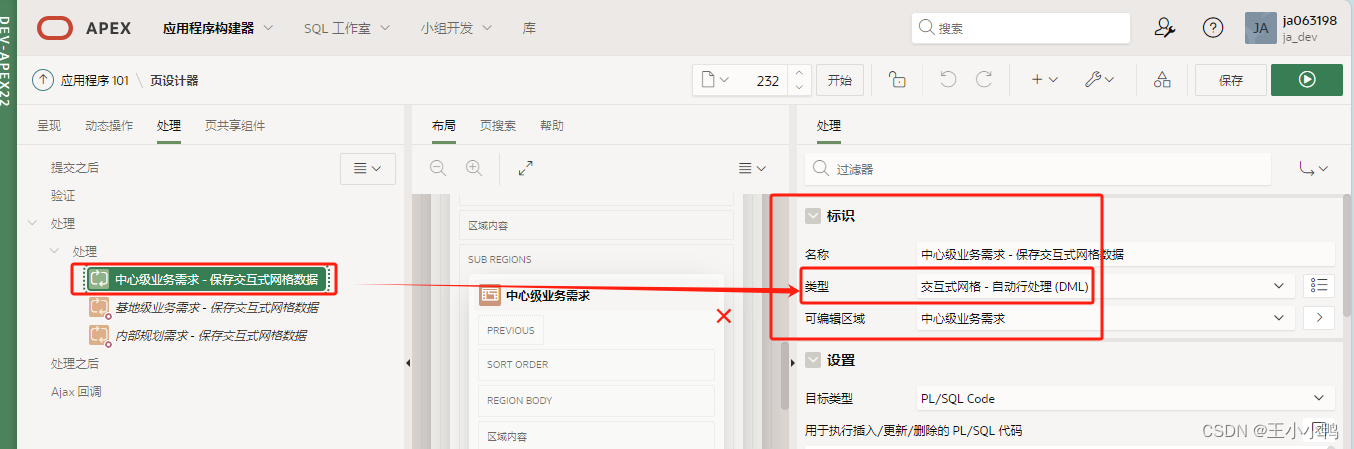Open the create plus menu

pos(1045,80)
